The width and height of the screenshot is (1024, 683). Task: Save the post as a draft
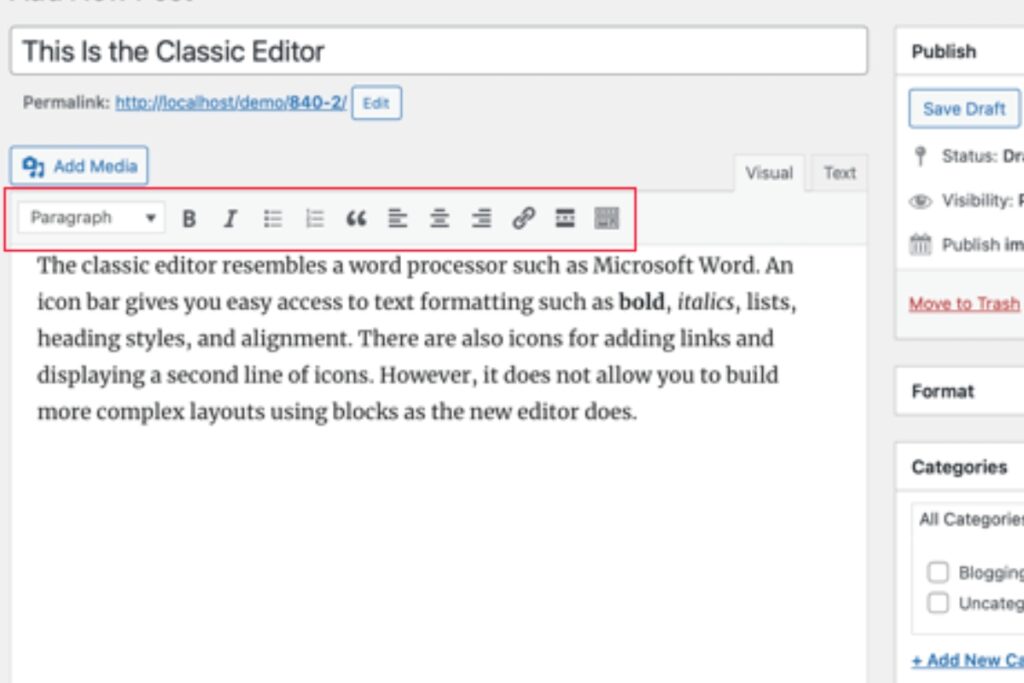(962, 109)
